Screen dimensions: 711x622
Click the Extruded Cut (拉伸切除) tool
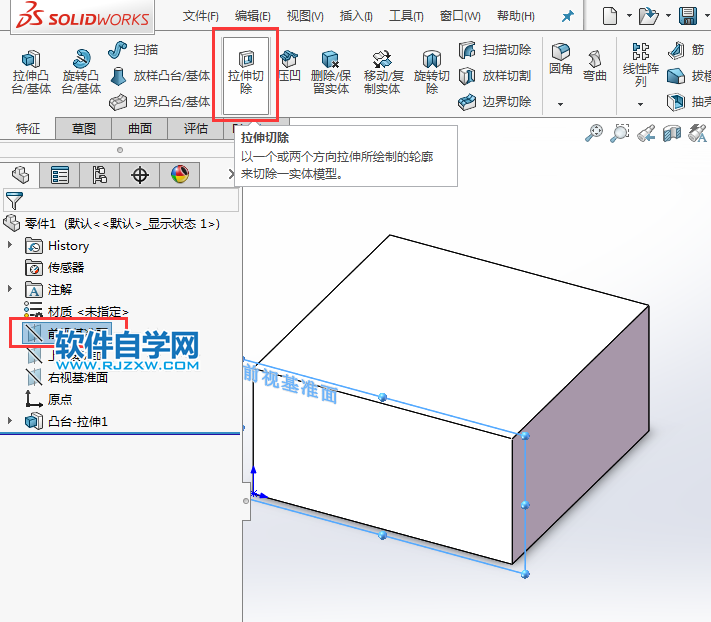point(246,75)
